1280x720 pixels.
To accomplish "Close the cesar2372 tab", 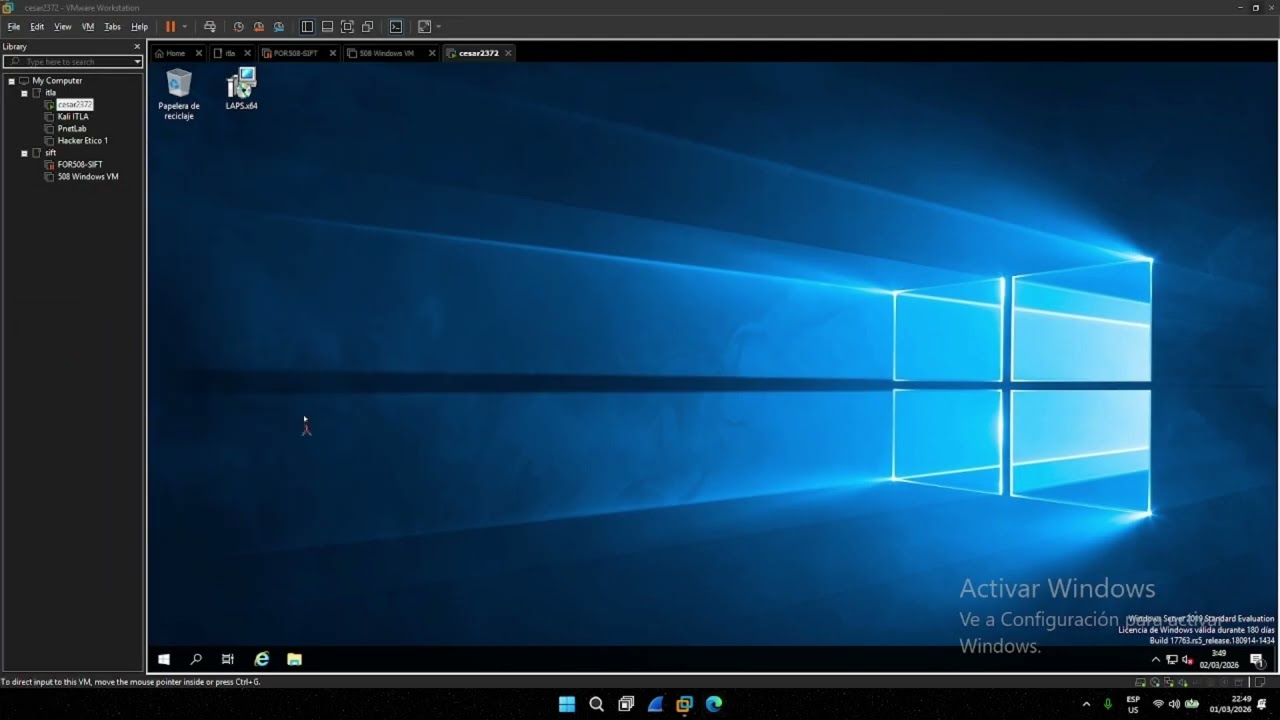I will (508, 53).
